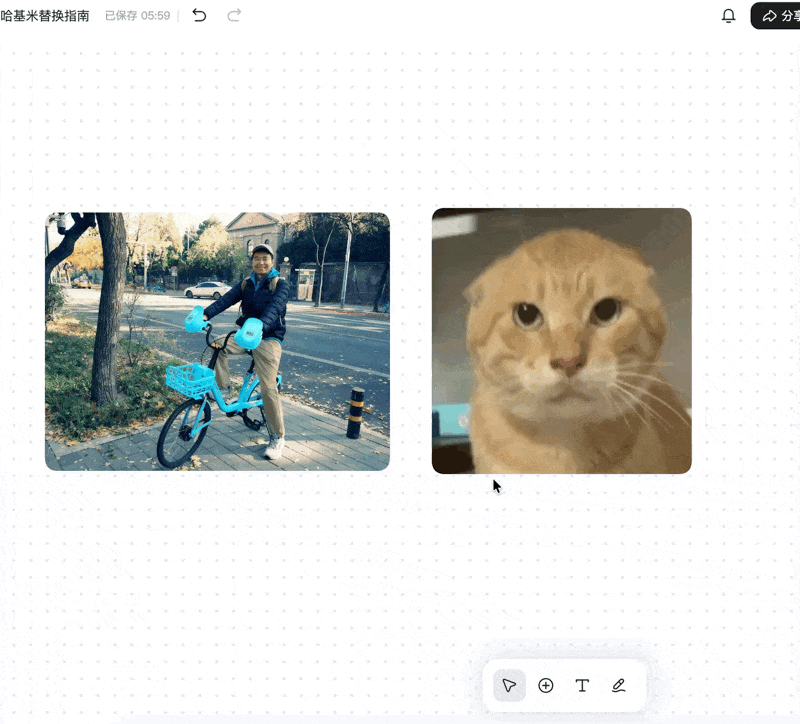800x724 pixels.
Task: Open the notification bell
Action: coord(728,16)
